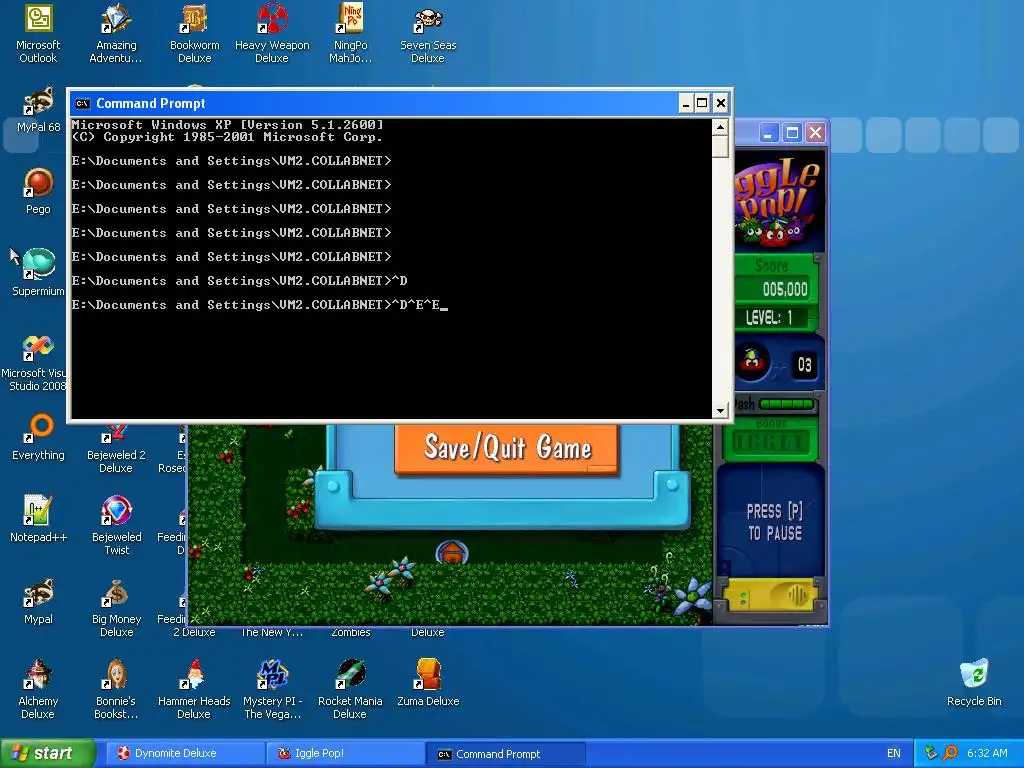This screenshot has height=768, width=1024.
Task: Minimize the Iggle Pop window
Action: click(769, 133)
